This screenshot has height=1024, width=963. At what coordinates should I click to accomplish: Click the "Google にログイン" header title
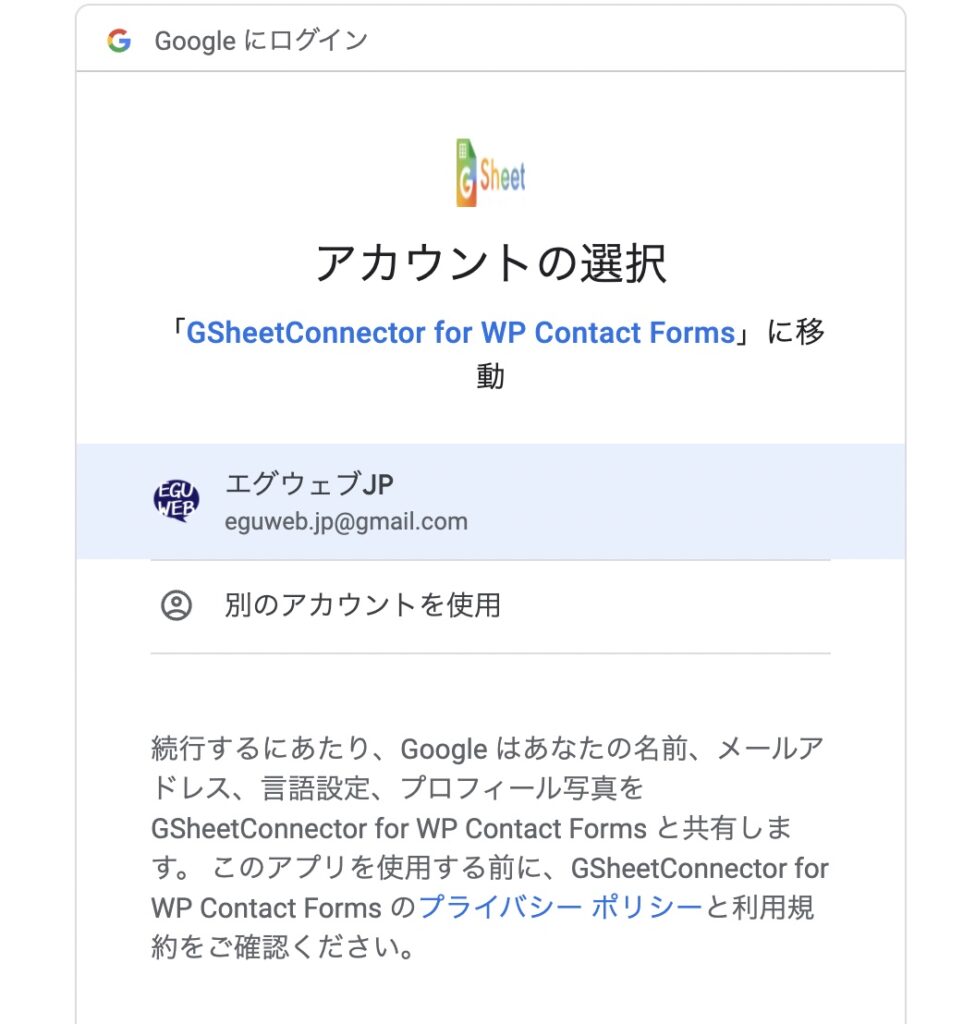[x=261, y=41]
